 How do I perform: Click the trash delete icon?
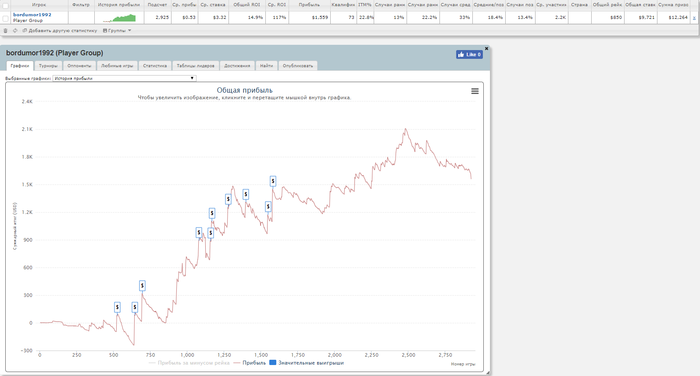tap(5, 31)
